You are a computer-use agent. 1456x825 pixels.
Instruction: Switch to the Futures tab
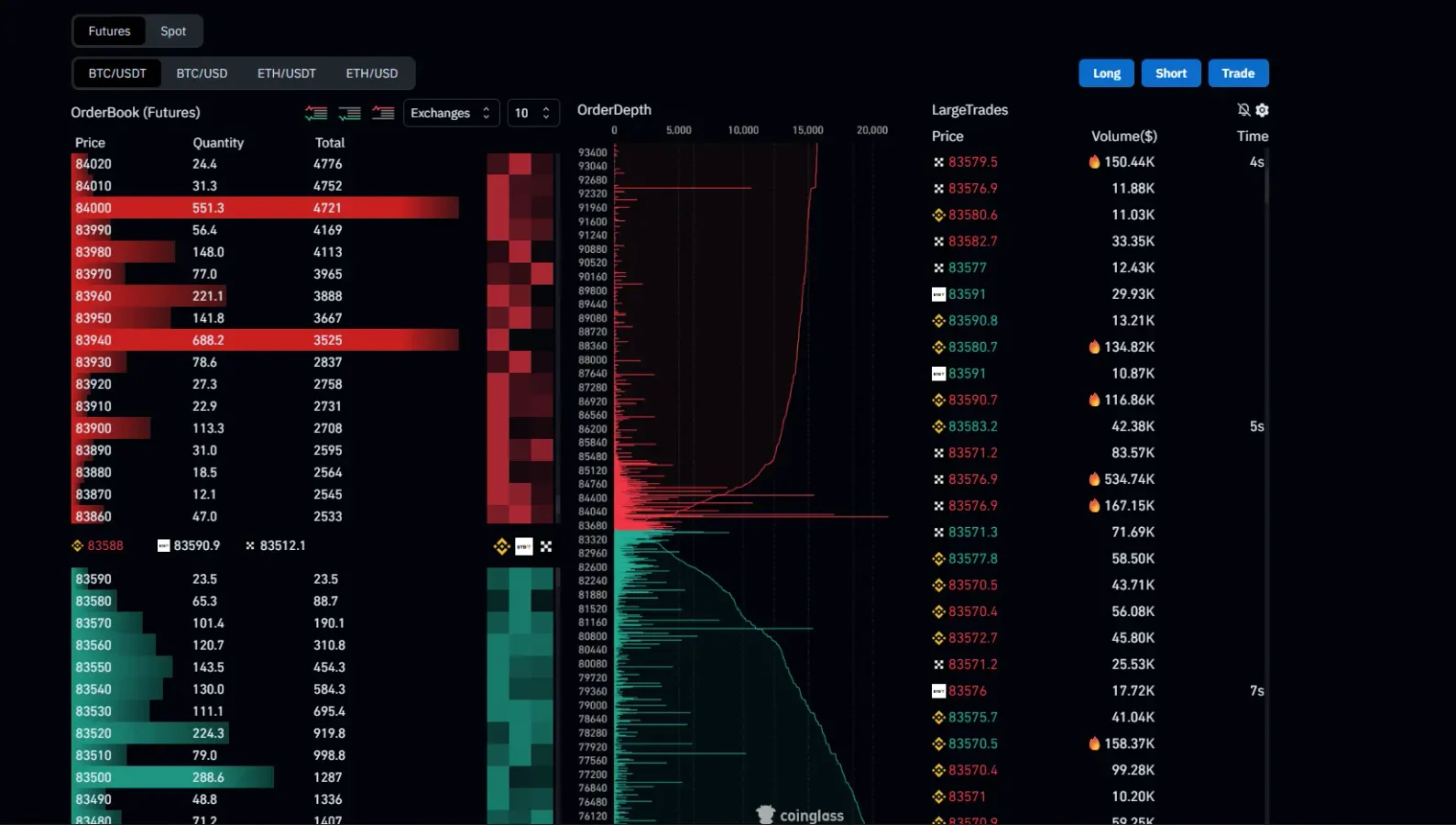pos(109,31)
